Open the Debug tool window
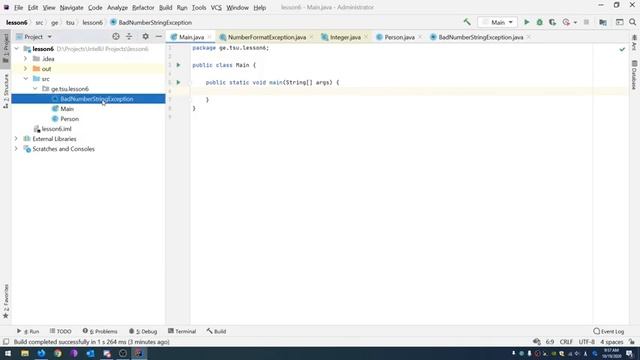The height and width of the screenshot is (360, 640). (143, 331)
